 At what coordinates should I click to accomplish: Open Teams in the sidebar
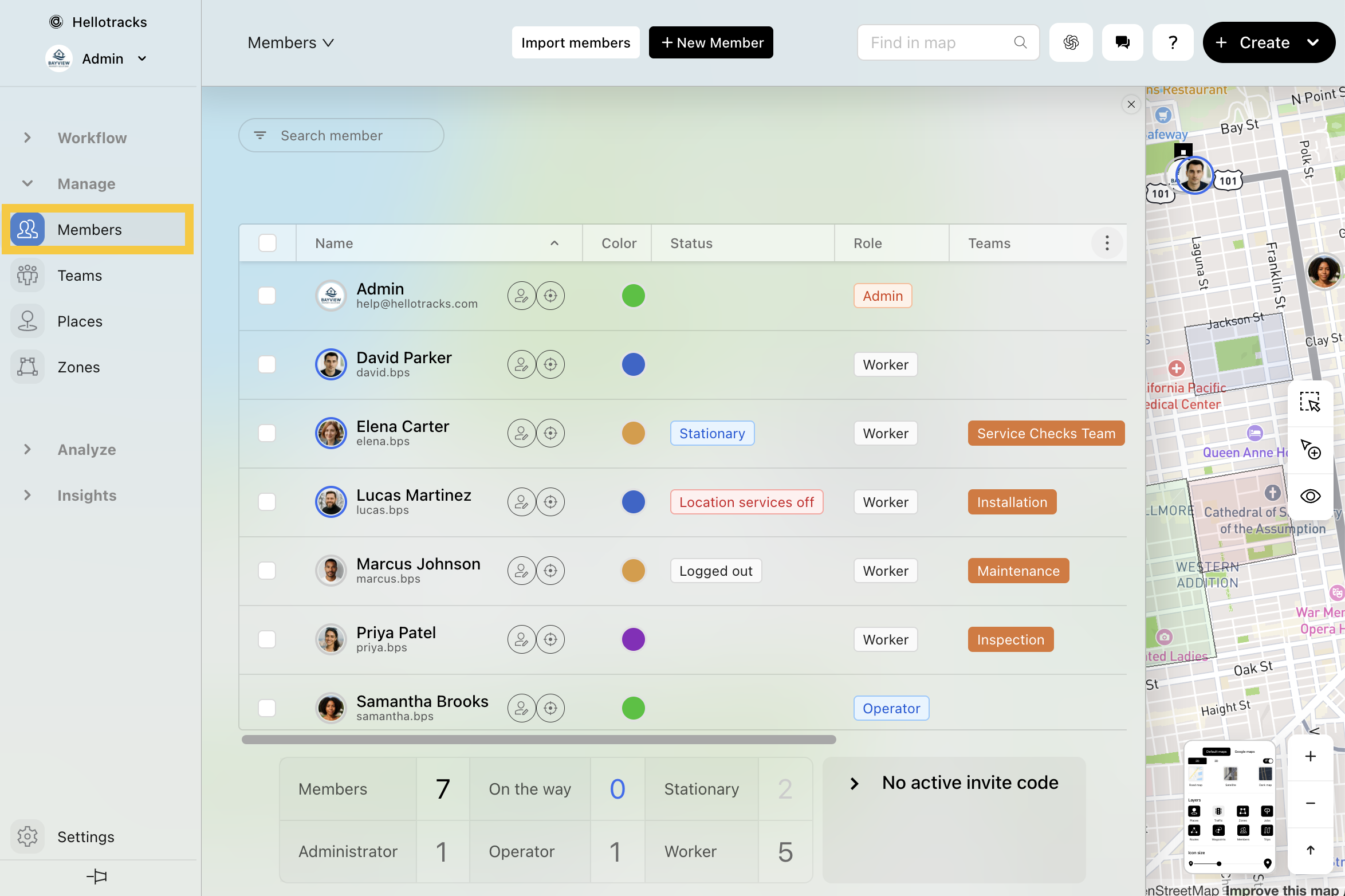click(97, 275)
